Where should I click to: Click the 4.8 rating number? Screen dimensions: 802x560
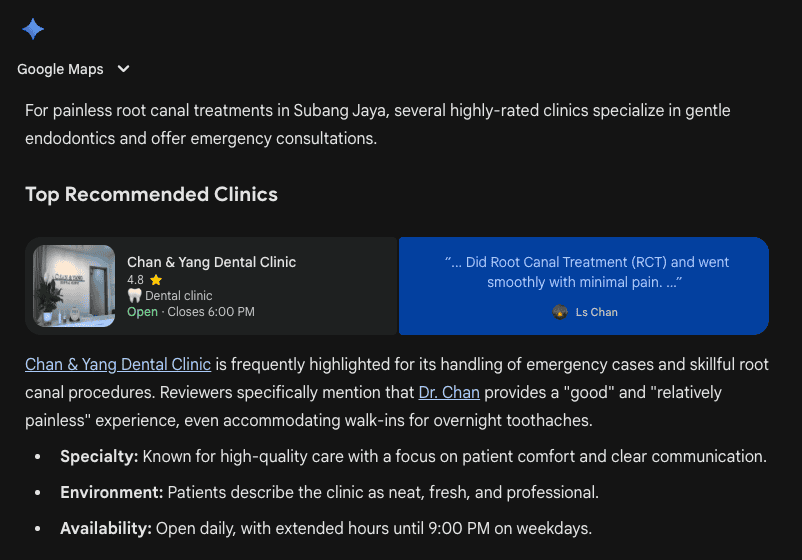[135, 280]
